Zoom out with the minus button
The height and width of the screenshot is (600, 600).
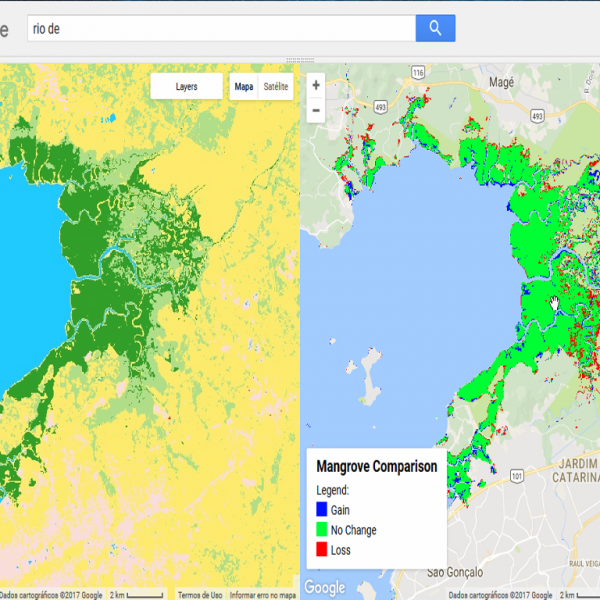coord(316,110)
